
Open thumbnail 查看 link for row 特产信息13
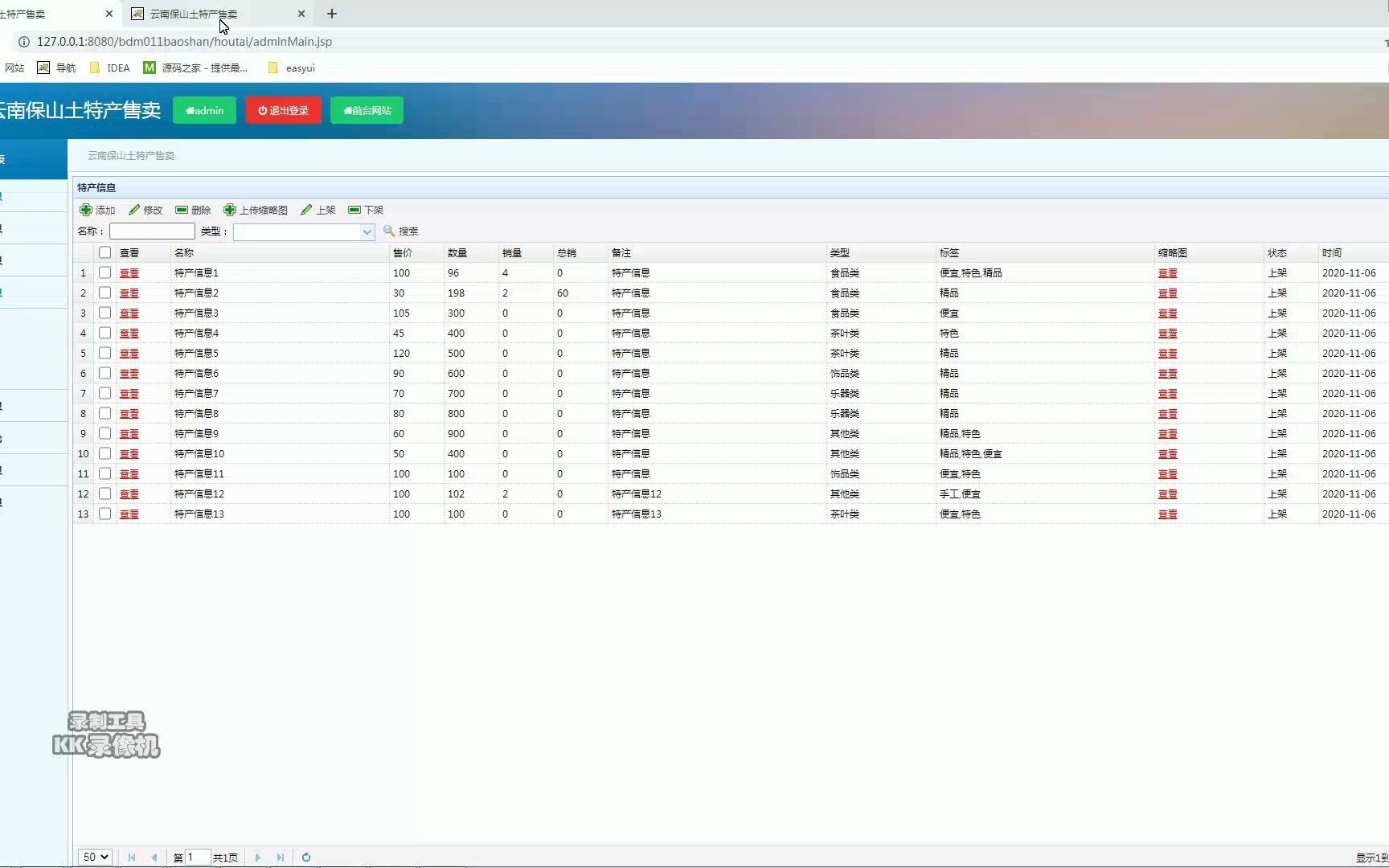pyautogui.click(x=1168, y=514)
